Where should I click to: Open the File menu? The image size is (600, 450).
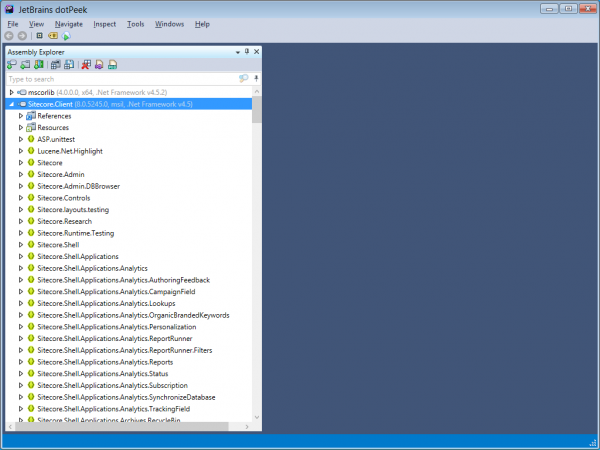13,24
